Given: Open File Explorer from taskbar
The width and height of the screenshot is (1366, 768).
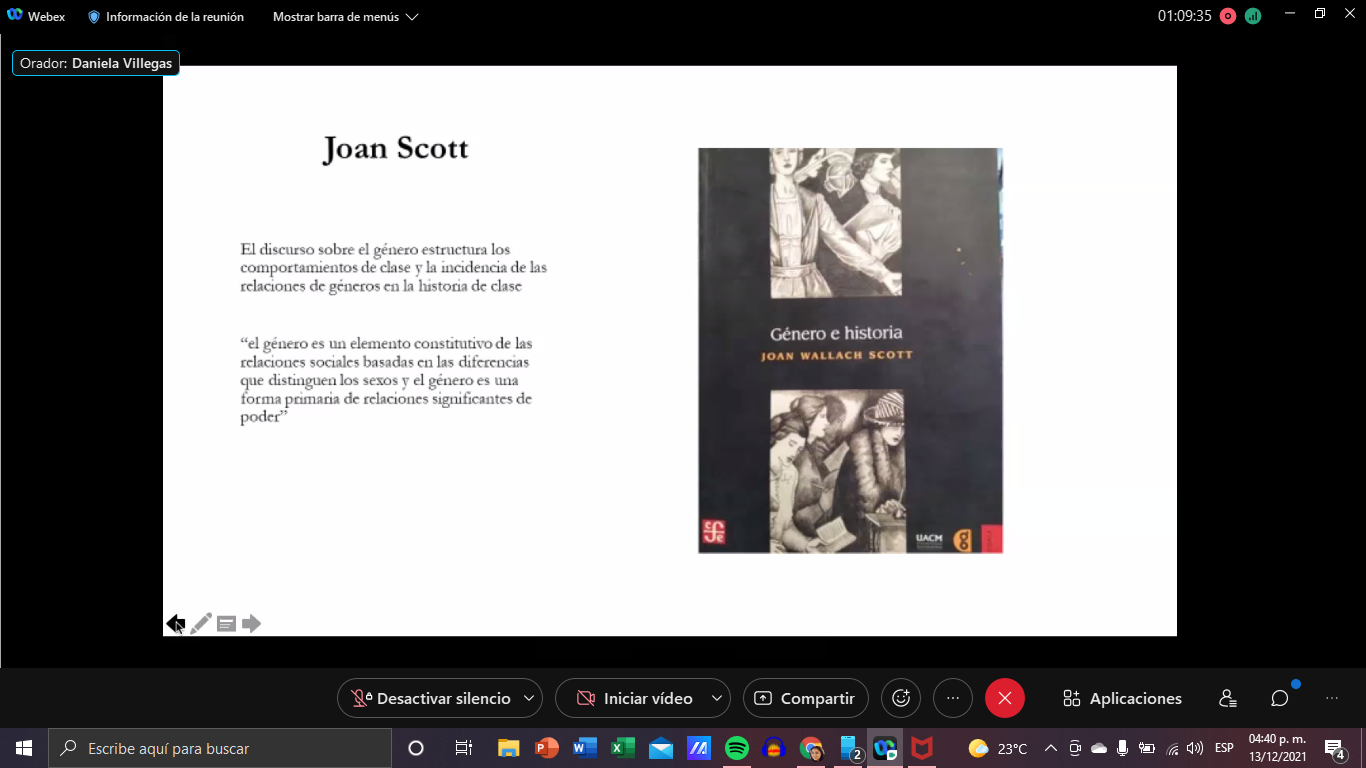Looking at the screenshot, I should click(509, 748).
